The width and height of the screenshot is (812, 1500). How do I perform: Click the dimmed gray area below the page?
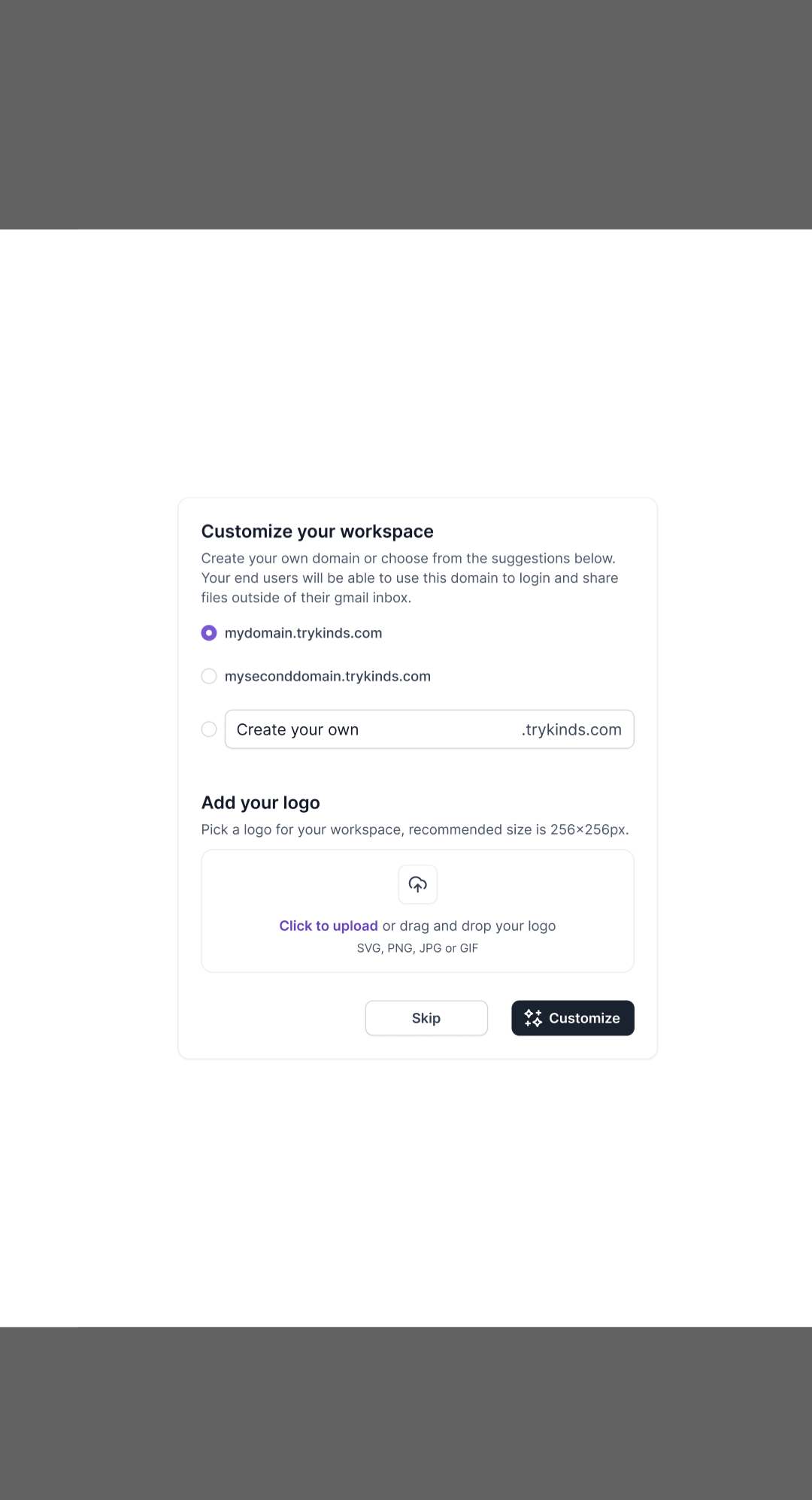[406, 1414]
